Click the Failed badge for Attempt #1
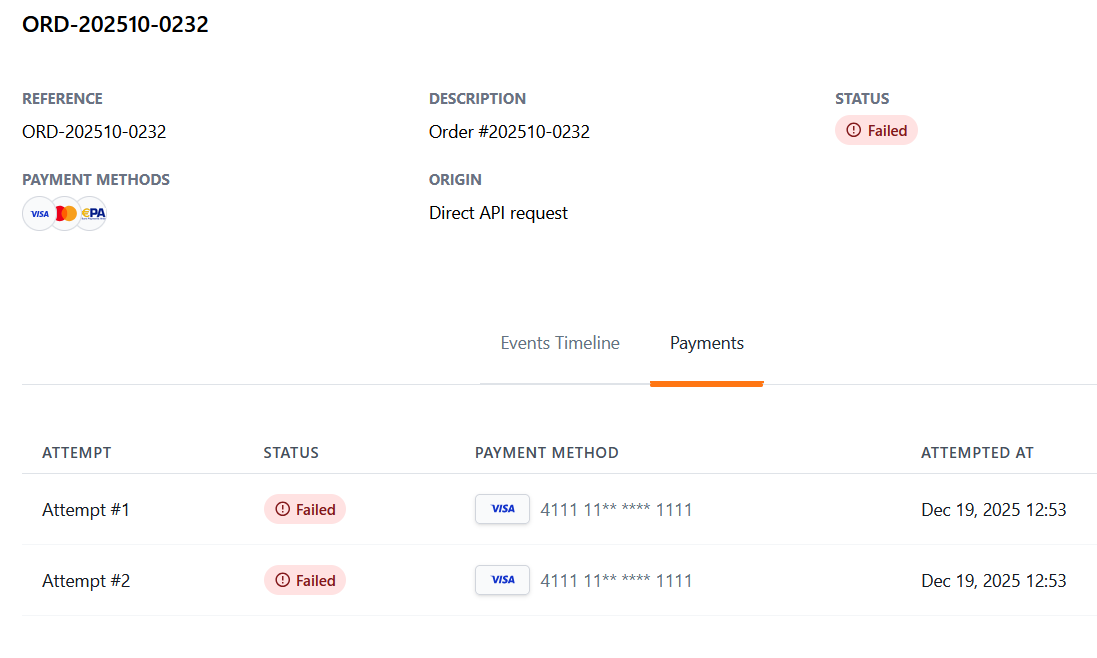 (305, 509)
